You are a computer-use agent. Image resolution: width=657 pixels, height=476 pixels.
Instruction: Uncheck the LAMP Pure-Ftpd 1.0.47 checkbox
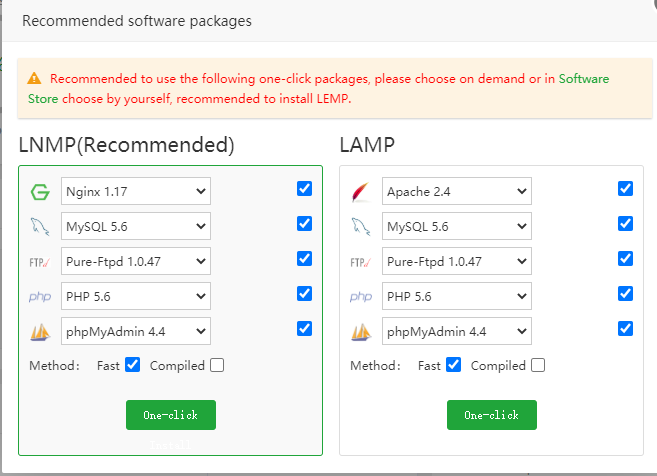tap(626, 259)
